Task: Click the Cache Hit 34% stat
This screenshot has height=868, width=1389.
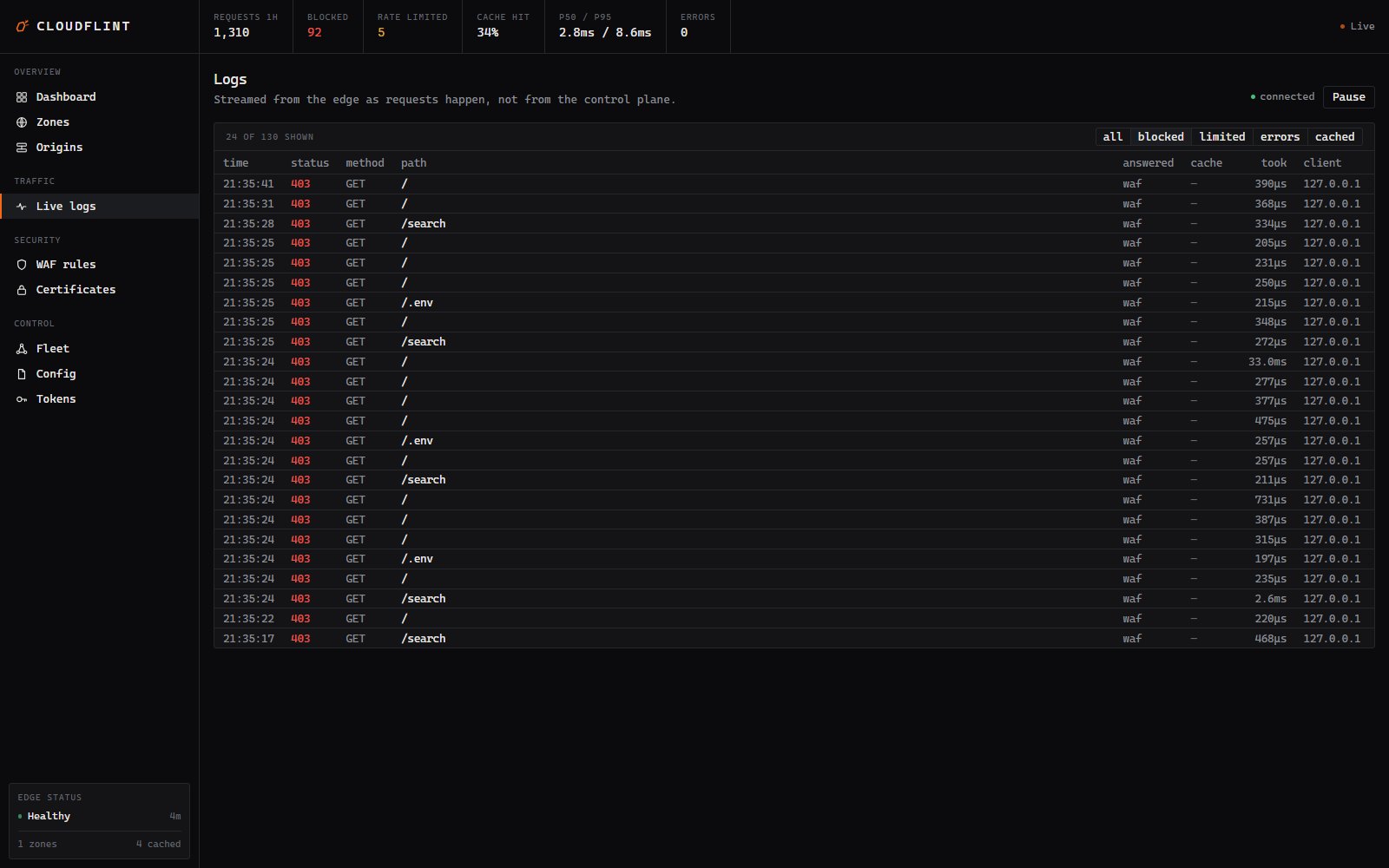Action: [x=504, y=26]
